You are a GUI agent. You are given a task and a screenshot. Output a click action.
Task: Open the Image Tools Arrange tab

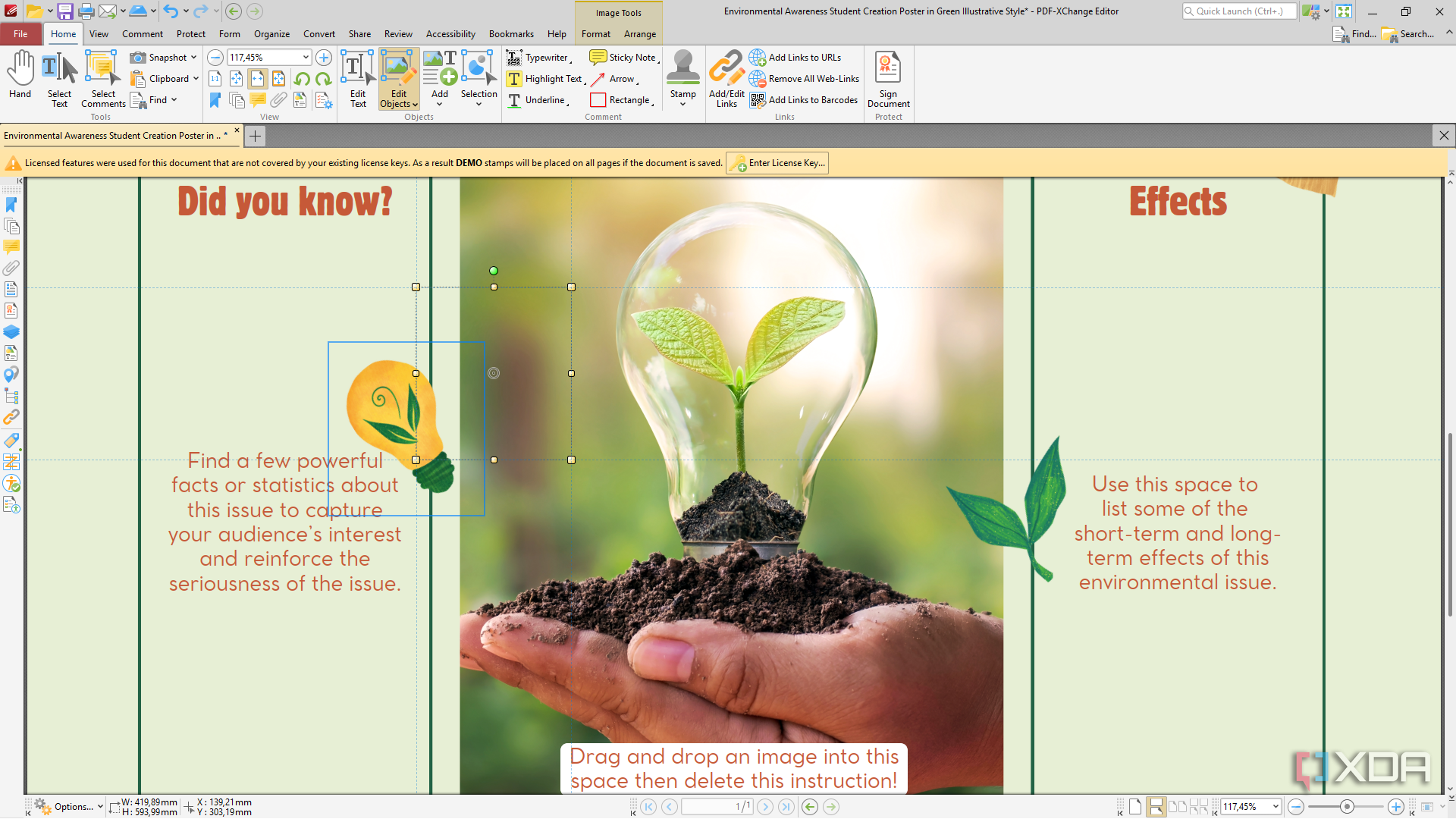(x=640, y=34)
